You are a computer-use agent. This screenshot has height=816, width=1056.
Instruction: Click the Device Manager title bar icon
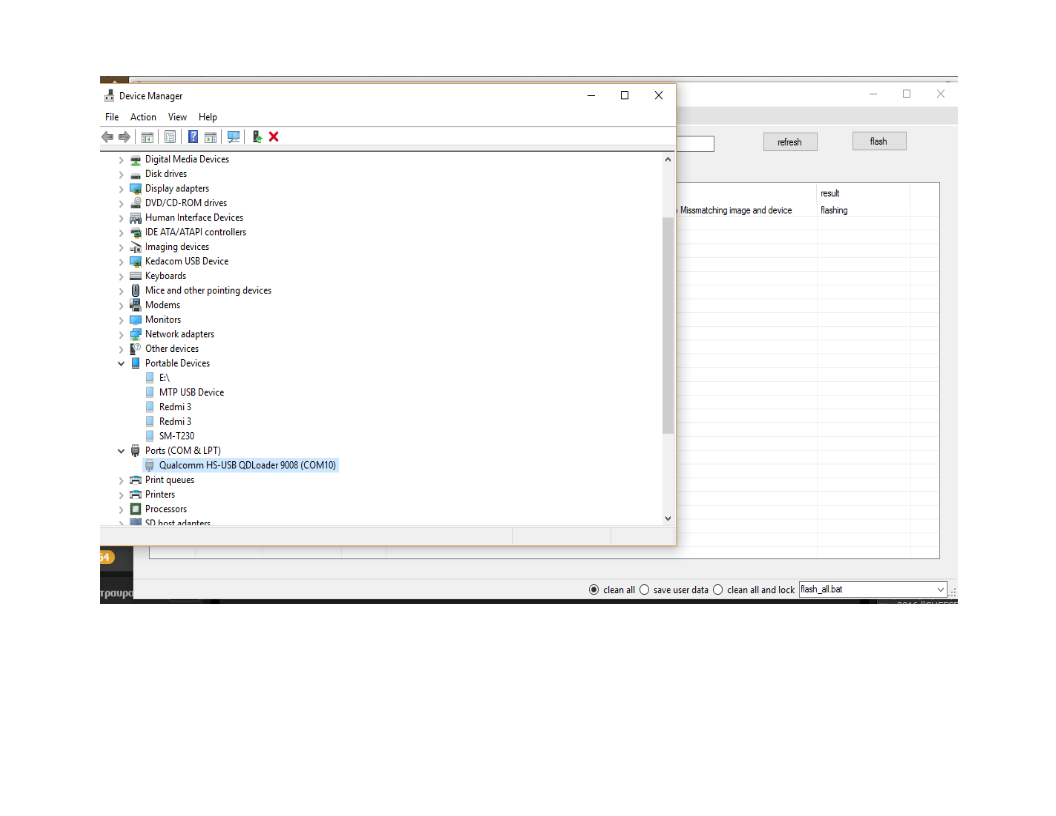click(x=109, y=96)
